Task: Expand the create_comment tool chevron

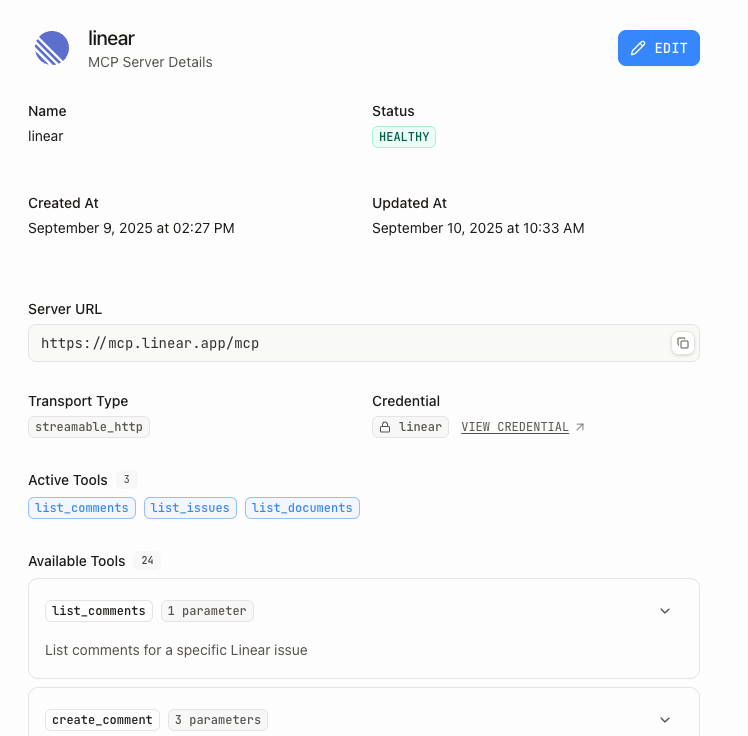Action: [x=665, y=720]
